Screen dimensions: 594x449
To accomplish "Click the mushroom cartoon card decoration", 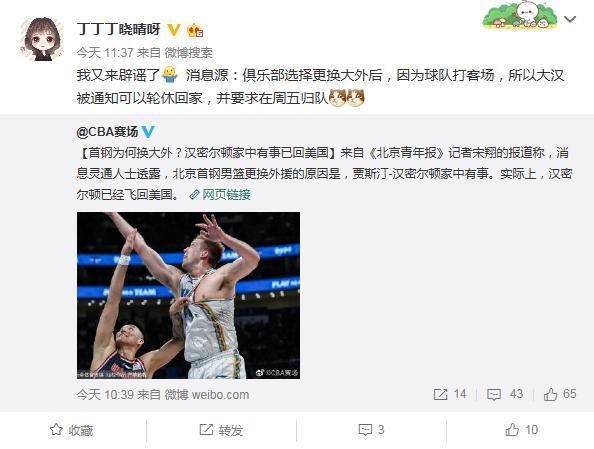I will [520, 15].
